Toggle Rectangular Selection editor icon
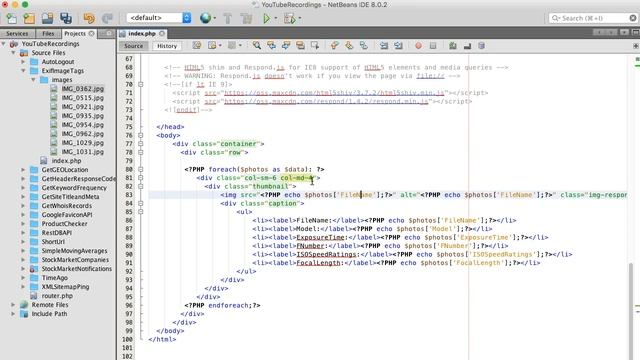 tap(315, 46)
